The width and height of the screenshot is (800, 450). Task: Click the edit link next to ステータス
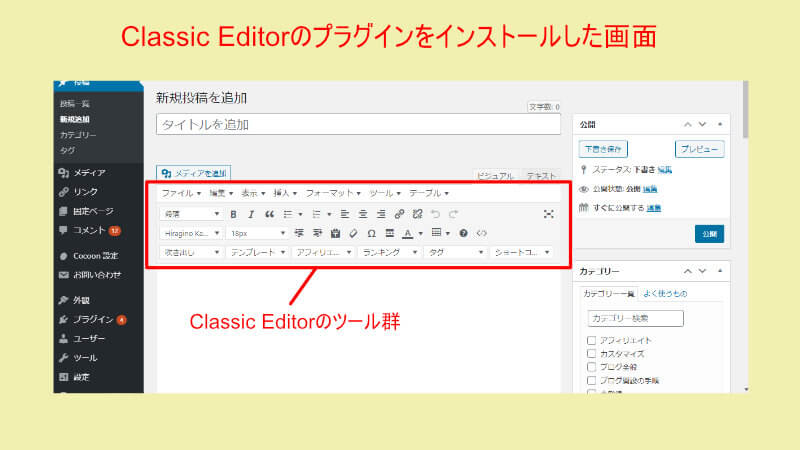(665, 170)
